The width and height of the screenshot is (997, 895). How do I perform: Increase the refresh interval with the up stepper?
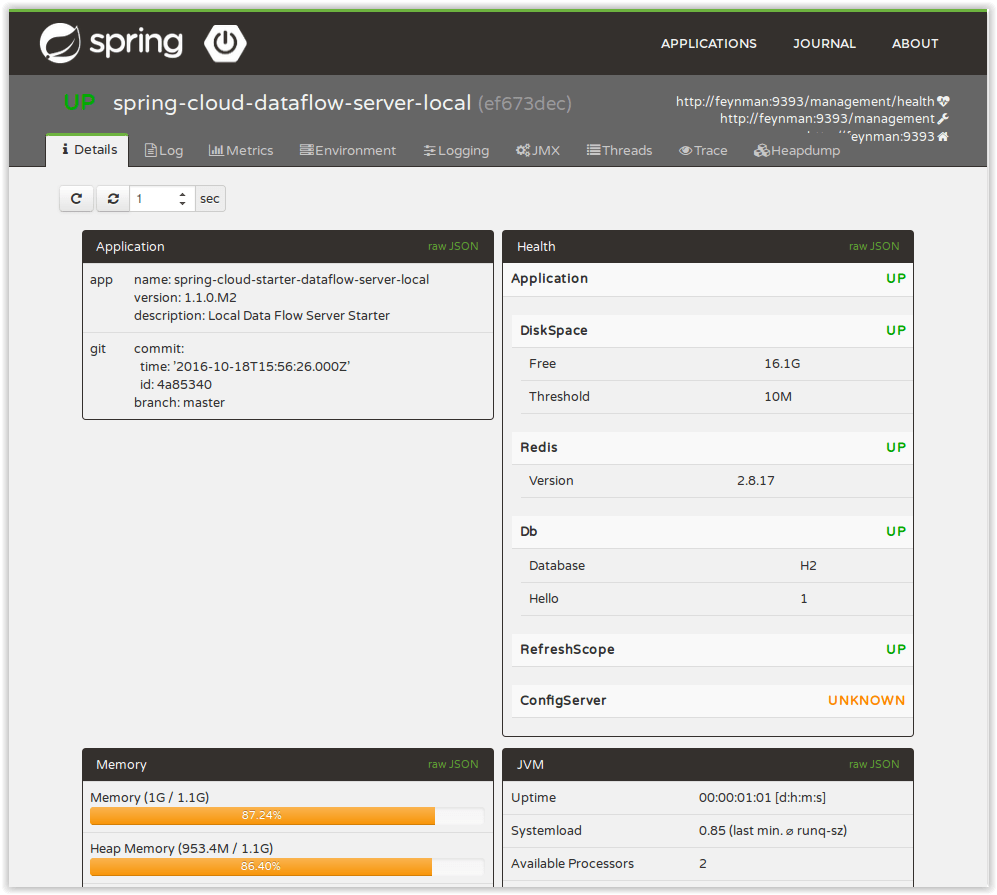click(182, 193)
